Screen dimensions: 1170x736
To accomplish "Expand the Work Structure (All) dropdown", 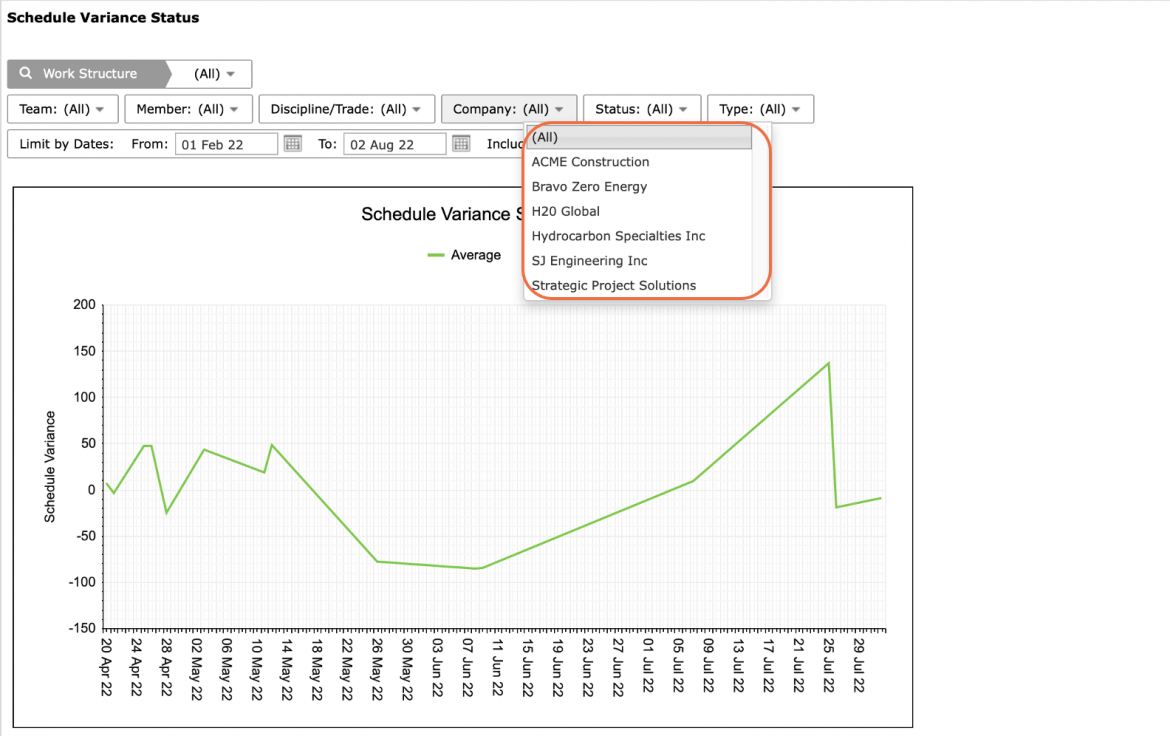I will click(213, 74).
